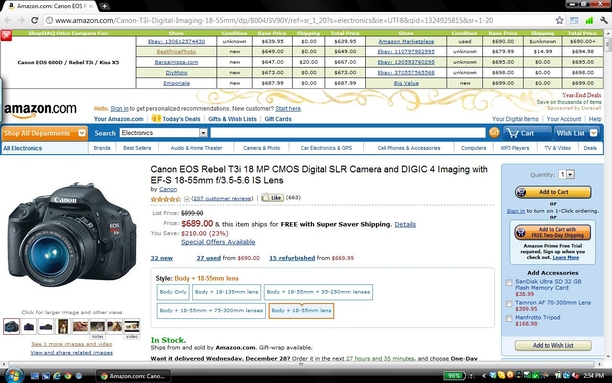Open the Chrome wrench menu
The height and width of the screenshot is (383, 612).
(603, 20)
